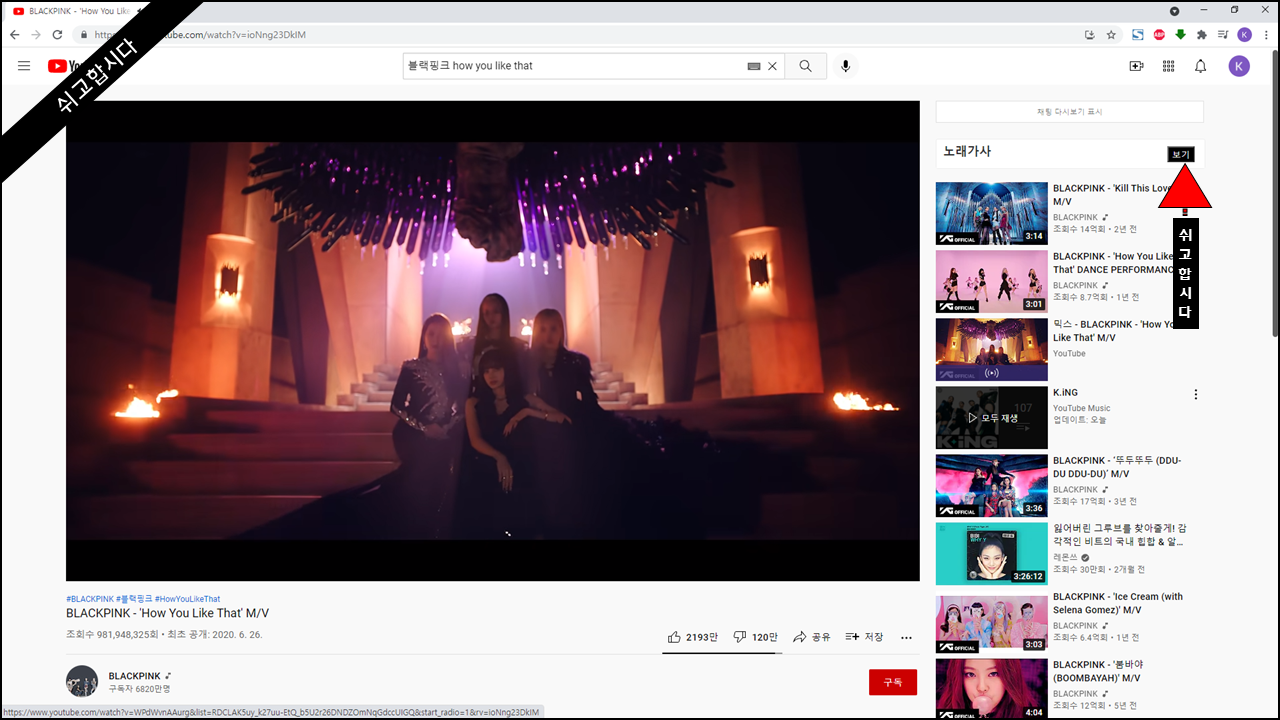Run the search with the magnifier button
The height and width of the screenshot is (720, 1280).
(x=806, y=66)
